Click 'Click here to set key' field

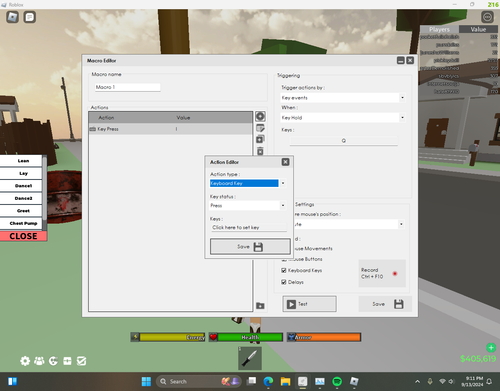coord(248,227)
